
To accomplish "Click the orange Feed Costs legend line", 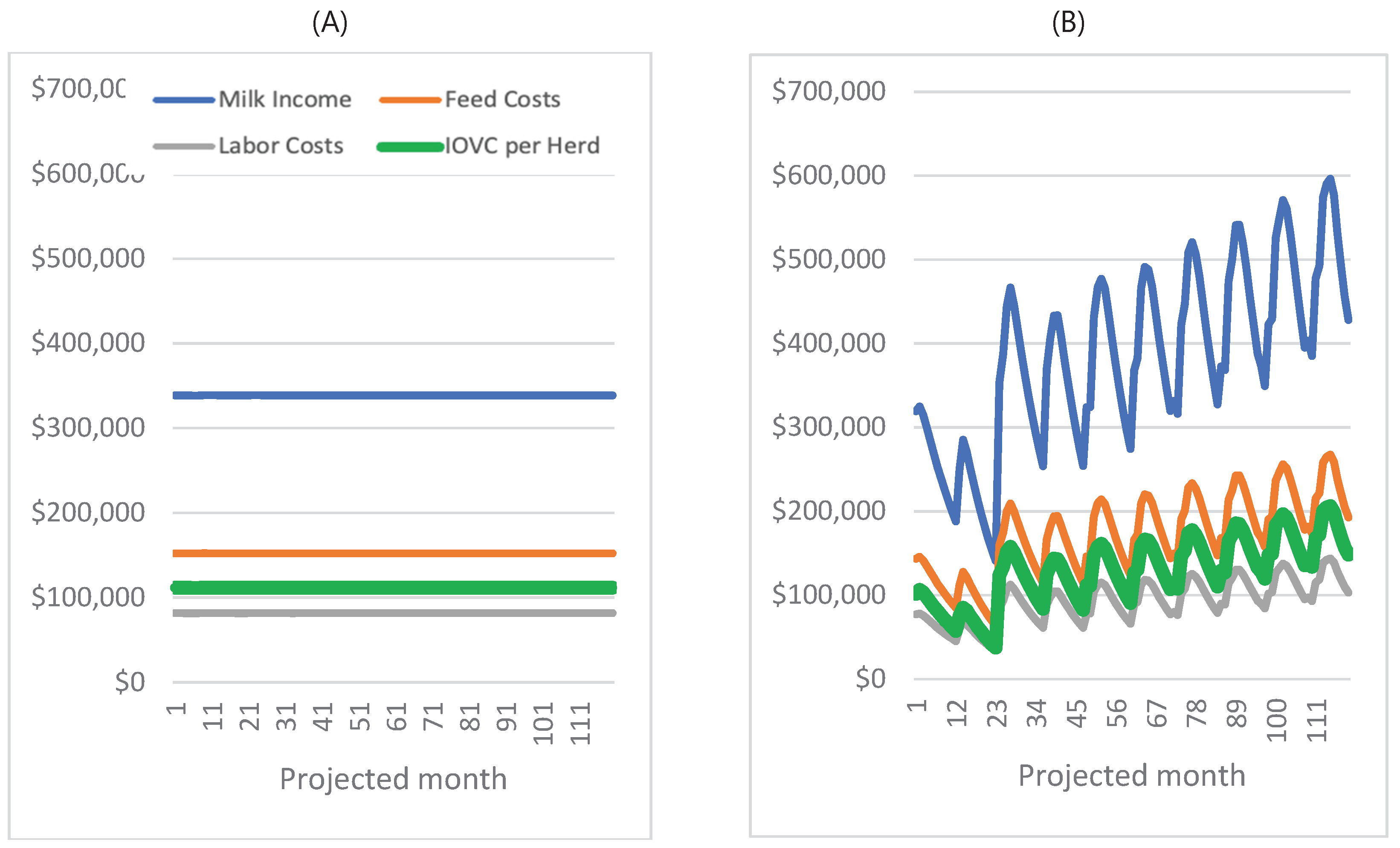I will (410, 101).
